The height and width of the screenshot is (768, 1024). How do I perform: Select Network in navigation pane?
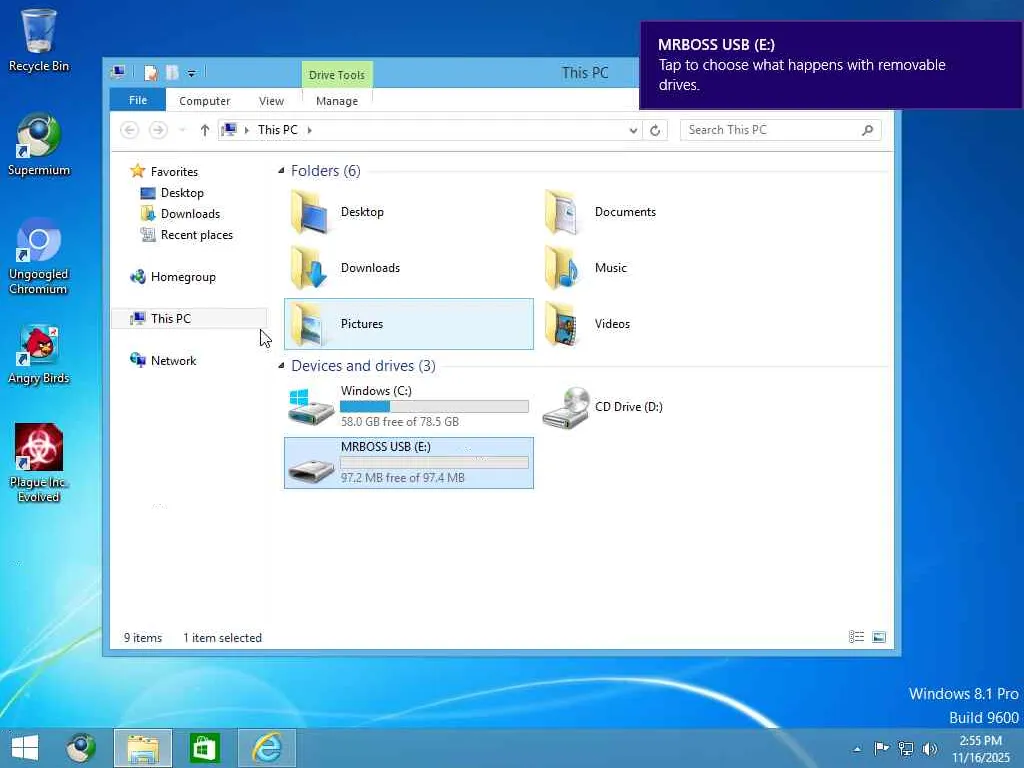pyautogui.click(x=173, y=360)
